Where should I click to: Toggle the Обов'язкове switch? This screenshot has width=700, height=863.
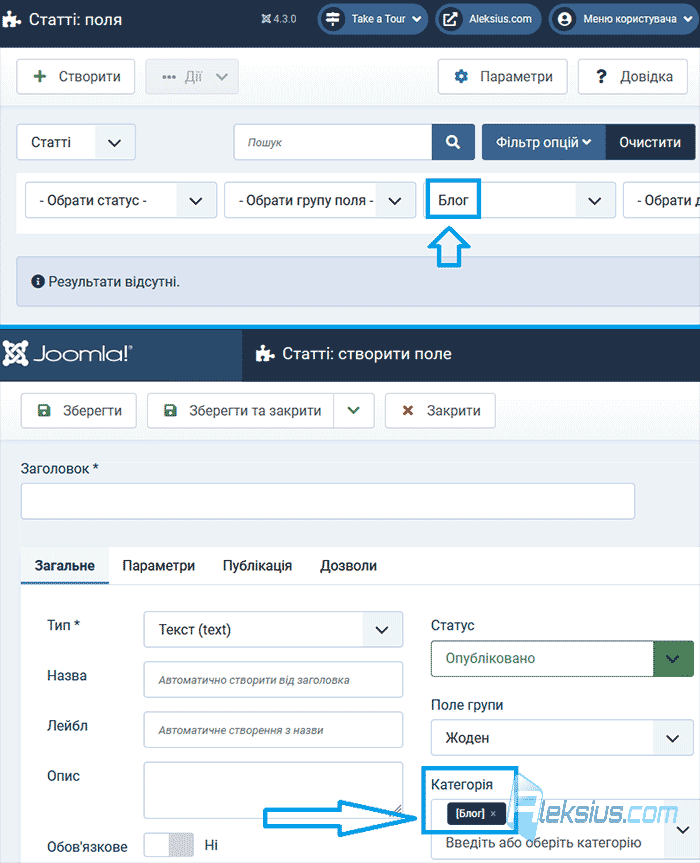pyautogui.click(x=169, y=845)
